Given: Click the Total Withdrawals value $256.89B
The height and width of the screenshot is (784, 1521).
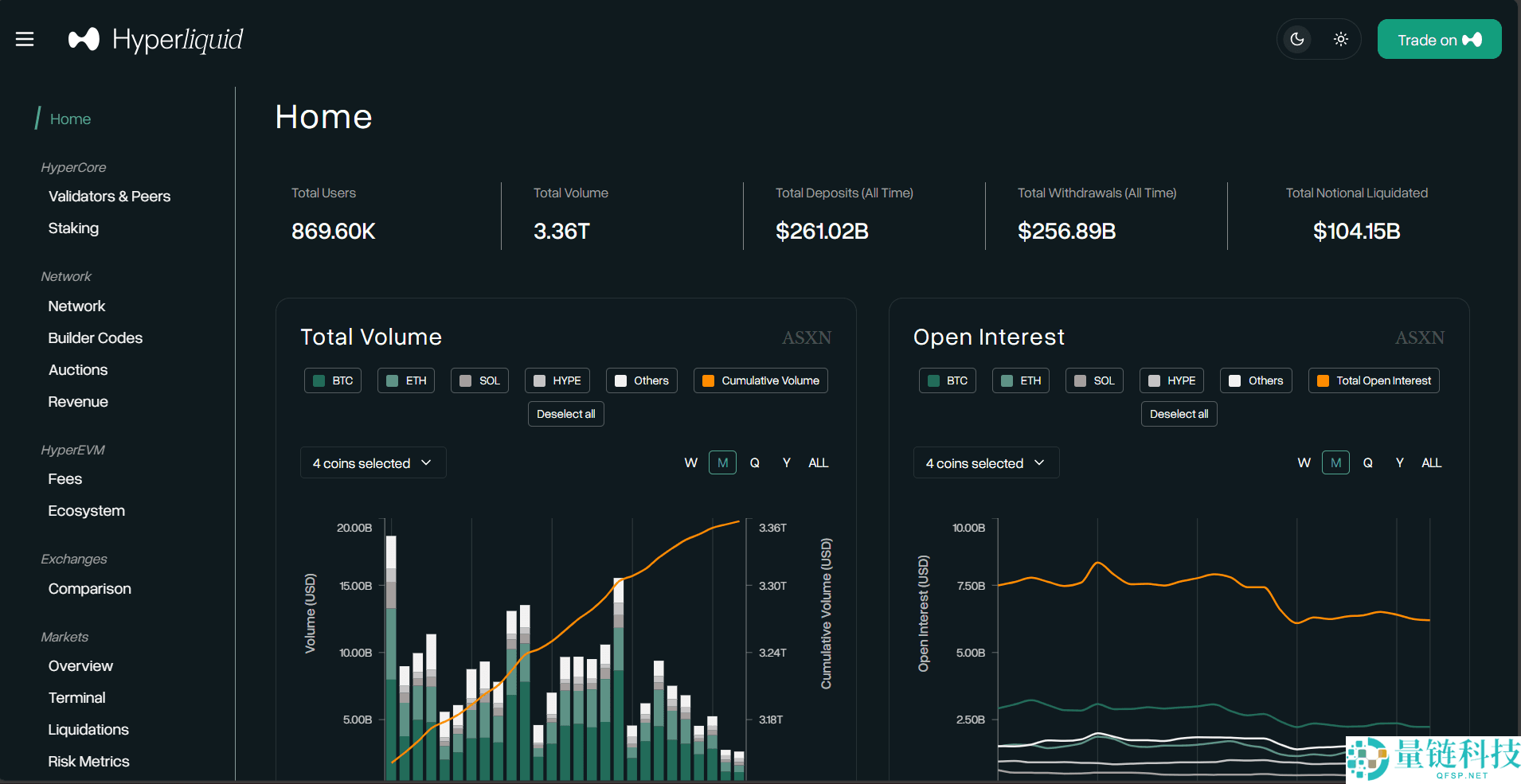Looking at the screenshot, I should 1066,231.
